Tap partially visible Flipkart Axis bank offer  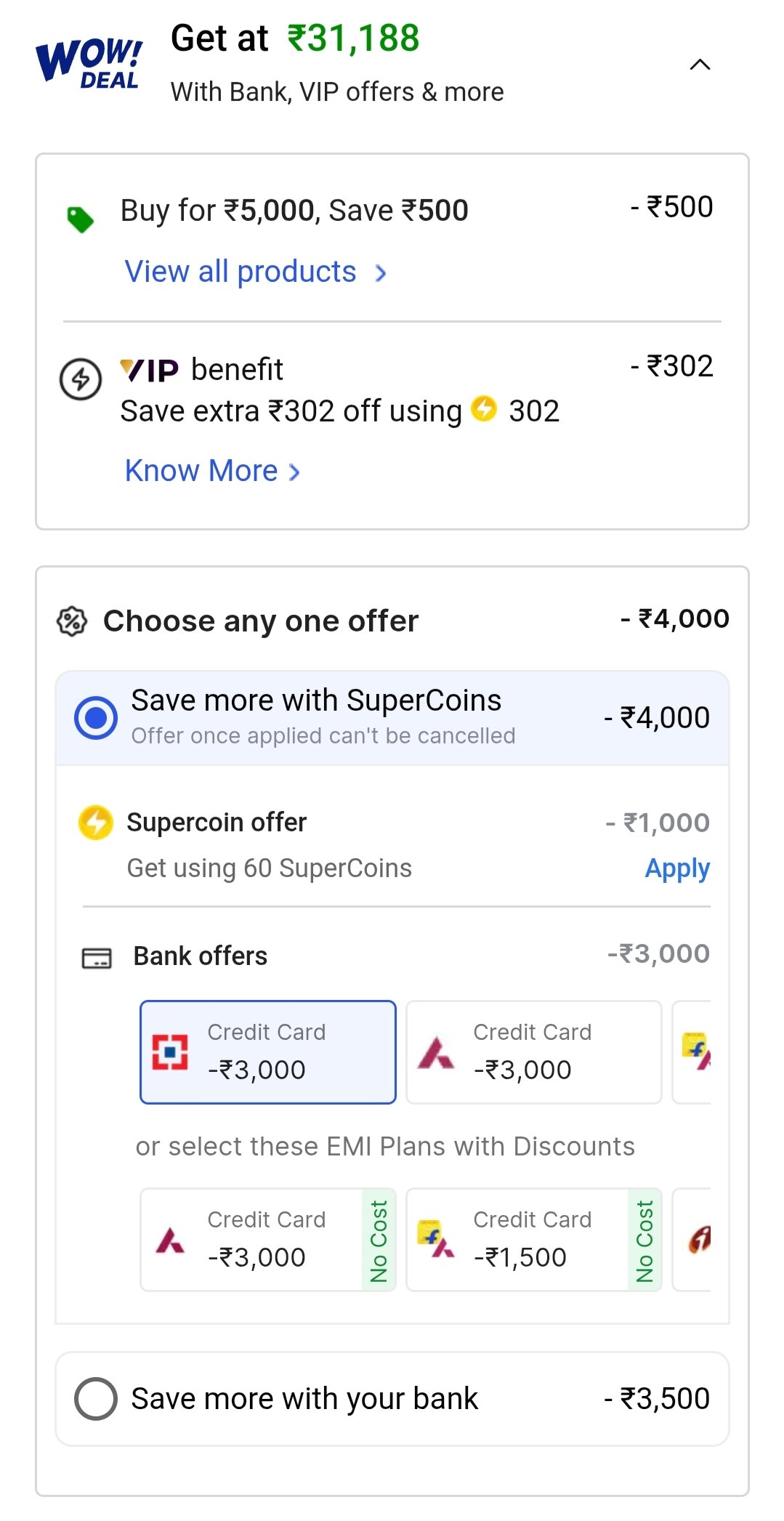click(692, 1052)
